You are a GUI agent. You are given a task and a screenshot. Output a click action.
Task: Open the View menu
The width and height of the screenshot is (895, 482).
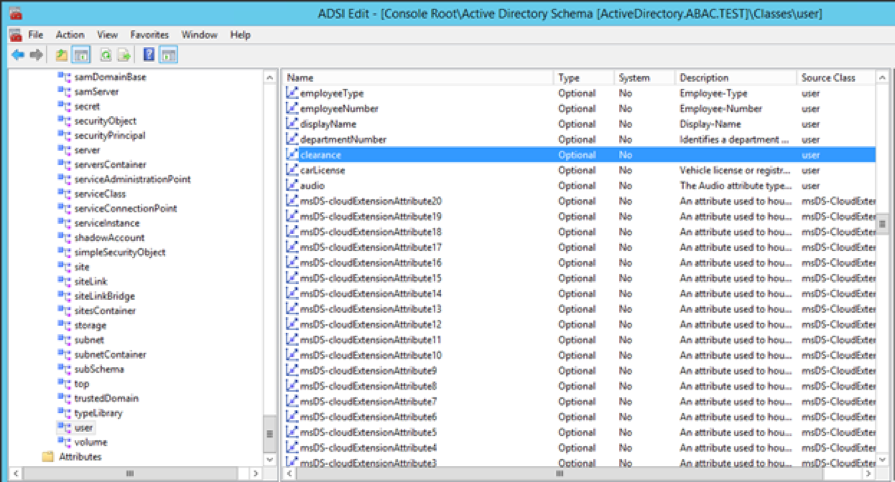[107, 35]
